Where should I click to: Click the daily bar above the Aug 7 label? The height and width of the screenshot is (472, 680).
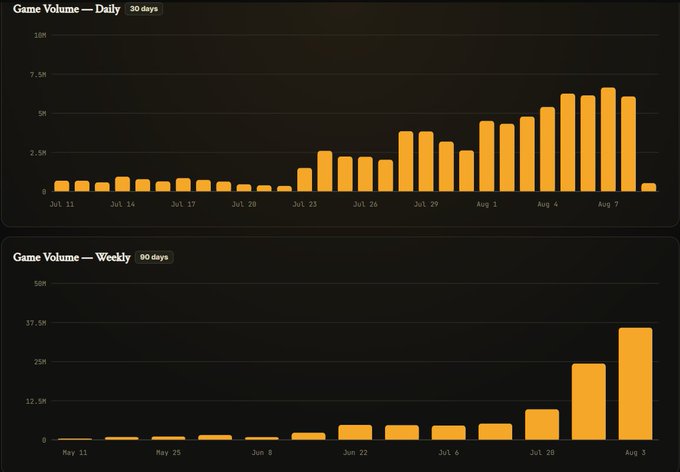pyautogui.click(x=608, y=140)
